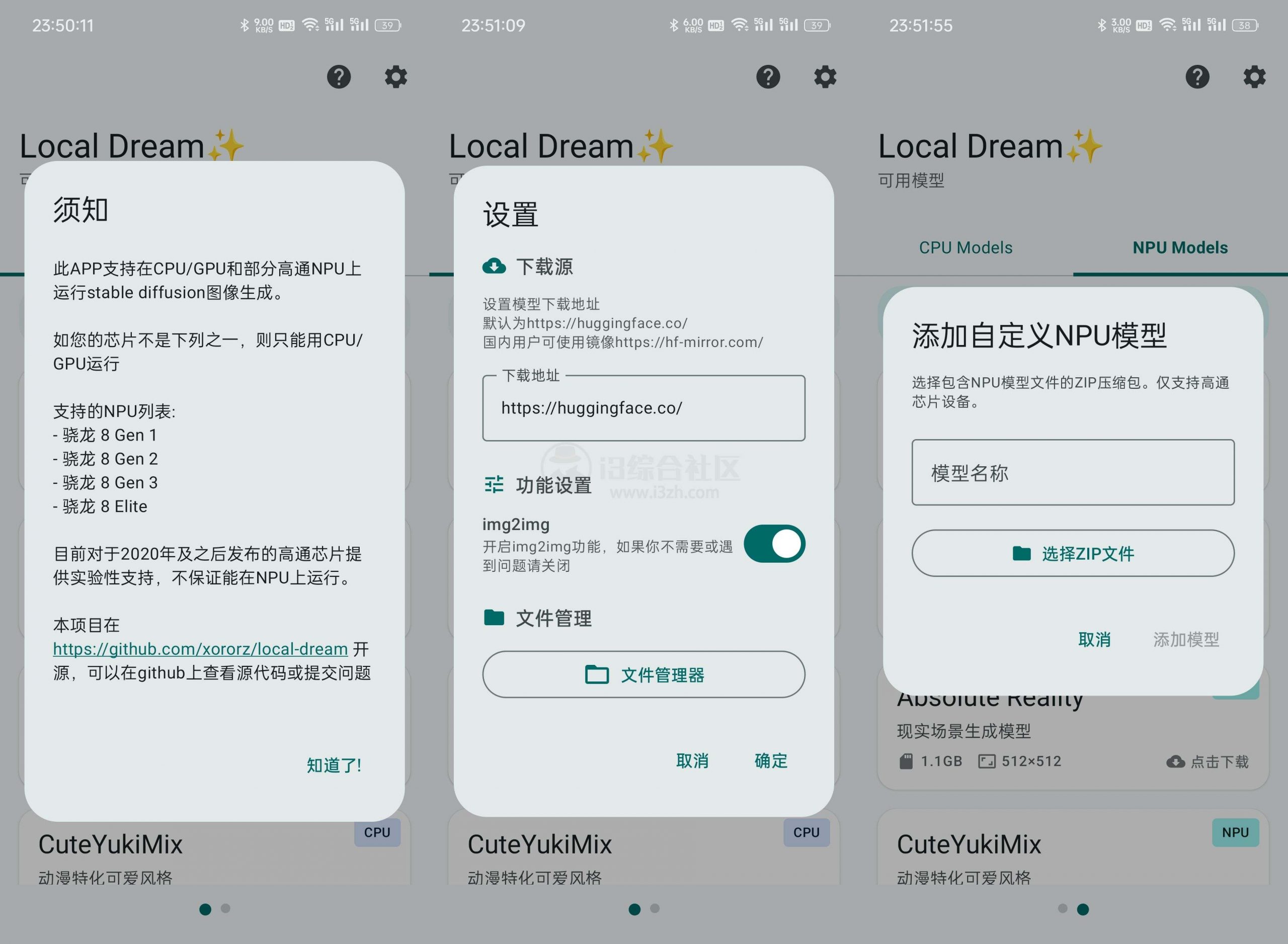Screen dimensions: 1288x944
Task: Click the CPU badge on CuteYukiMix card
Action: point(376,832)
